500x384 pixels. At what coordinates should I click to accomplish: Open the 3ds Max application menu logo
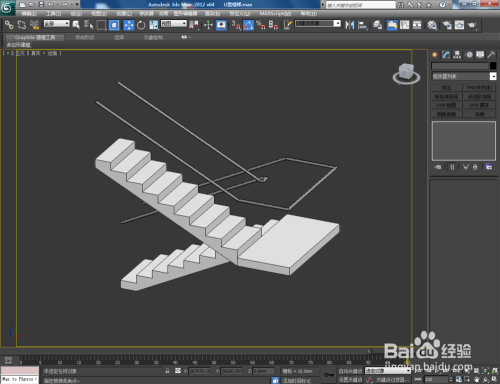7,8
